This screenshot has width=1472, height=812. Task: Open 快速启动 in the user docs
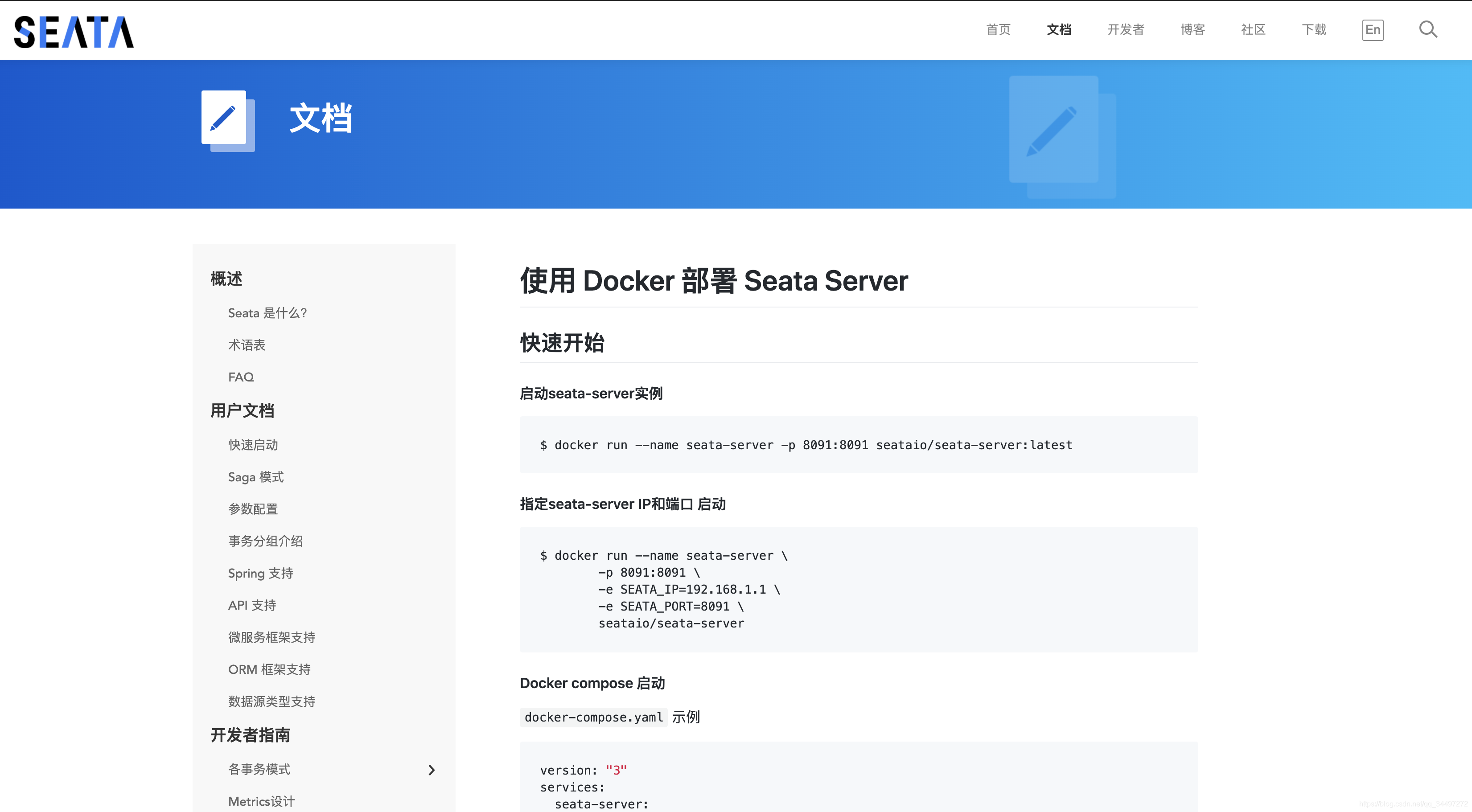pyautogui.click(x=253, y=445)
